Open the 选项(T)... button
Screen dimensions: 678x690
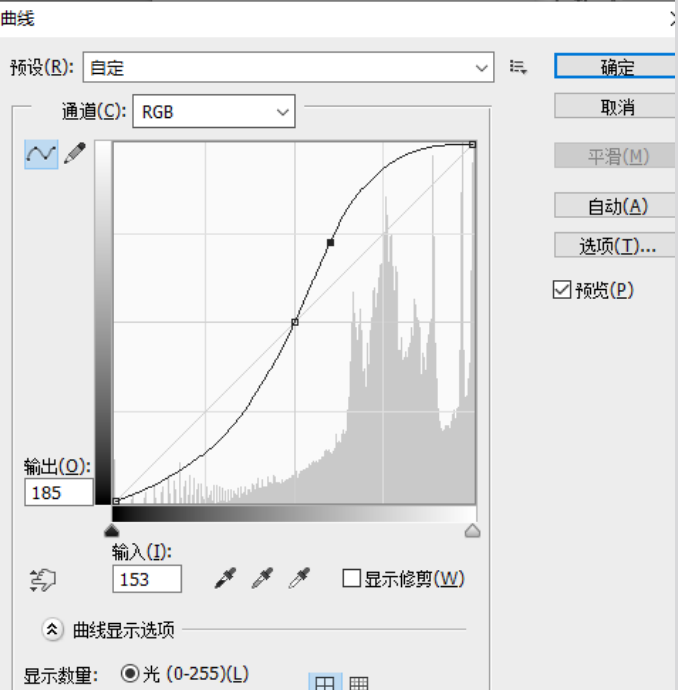(x=615, y=245)
